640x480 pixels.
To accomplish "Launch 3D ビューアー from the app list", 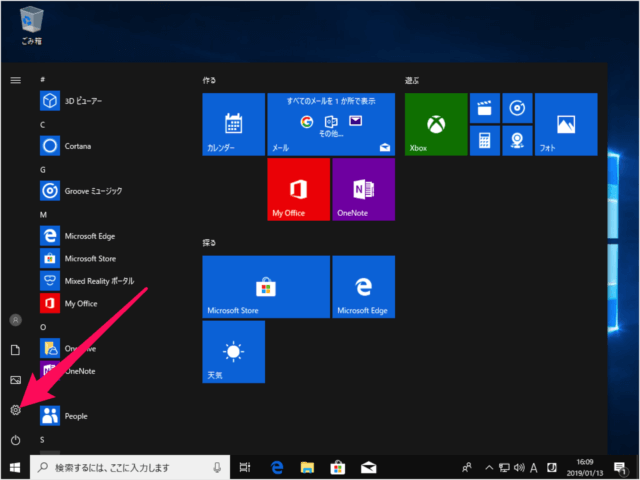I will 110,101.
